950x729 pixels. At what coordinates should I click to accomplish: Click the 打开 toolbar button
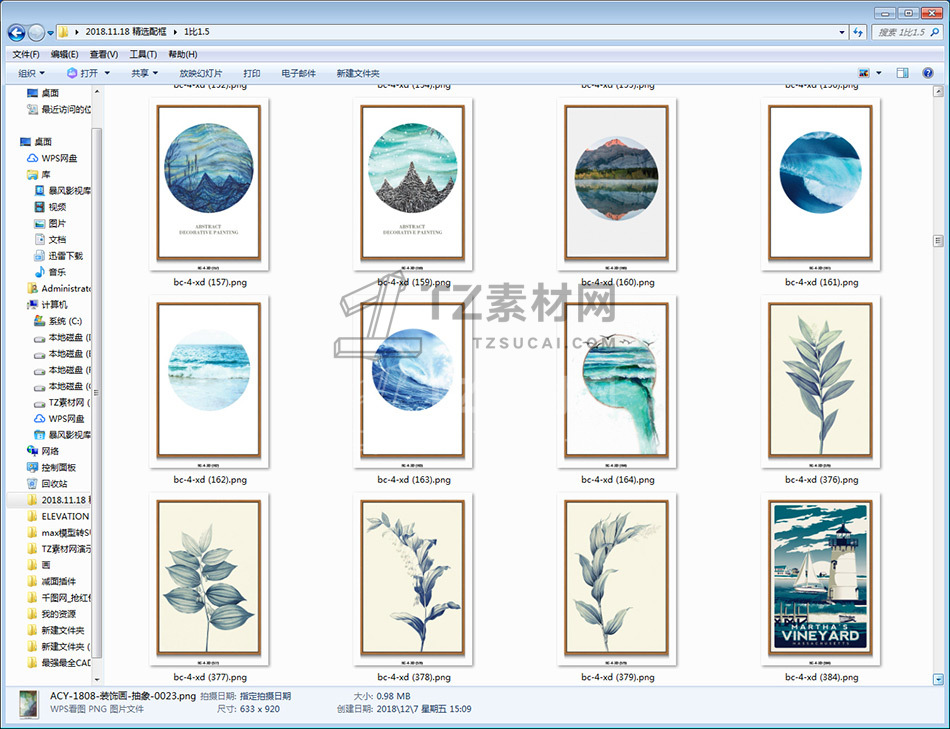[82, 73]
